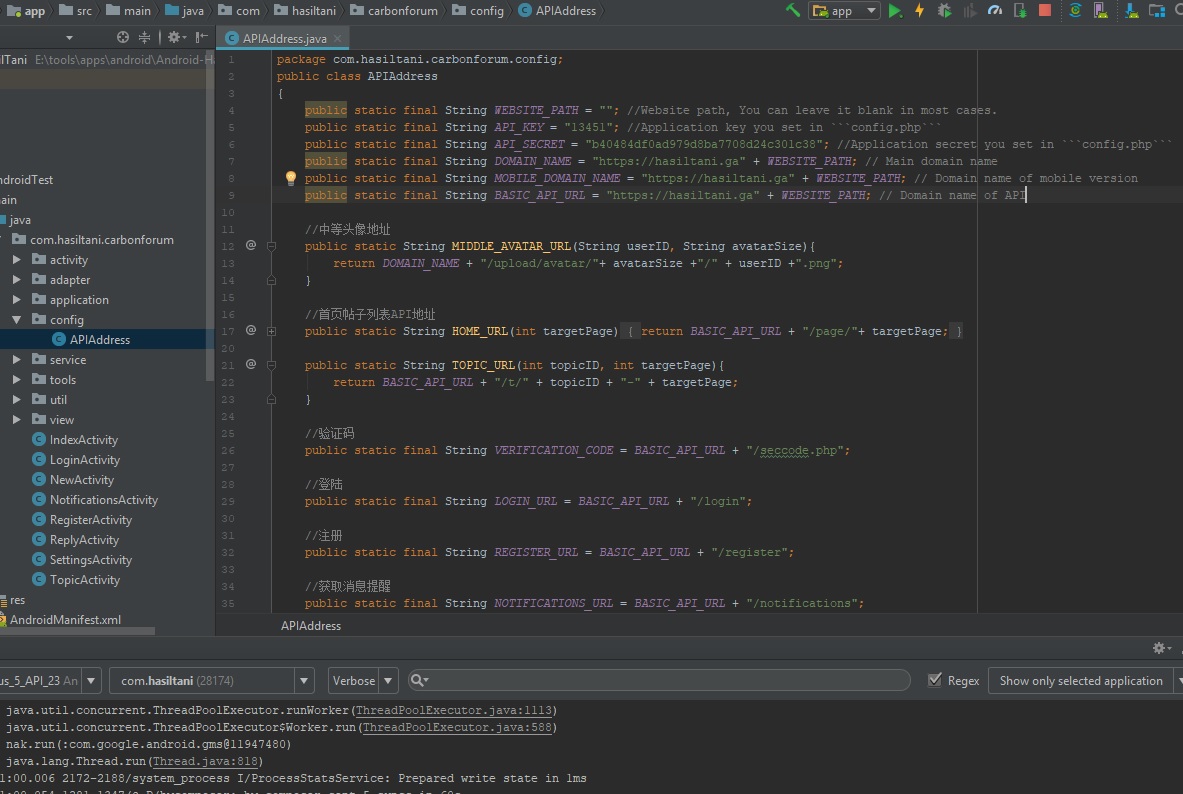Click the Logcat search magnifier icon

point(419,680)
